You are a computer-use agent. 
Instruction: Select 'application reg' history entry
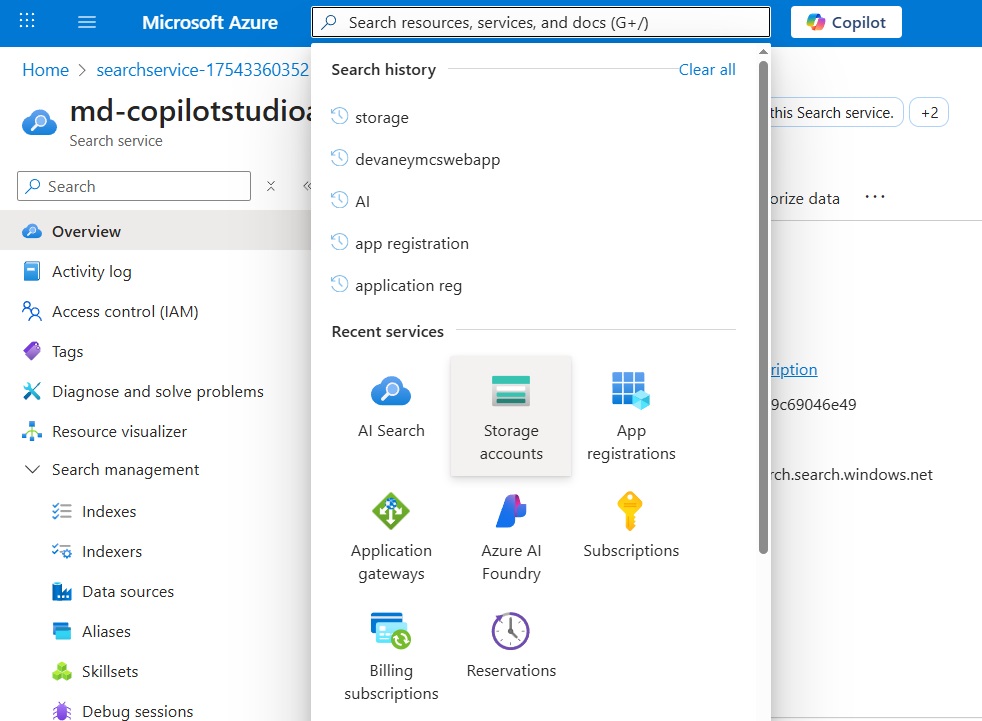(x=408, y=286)
